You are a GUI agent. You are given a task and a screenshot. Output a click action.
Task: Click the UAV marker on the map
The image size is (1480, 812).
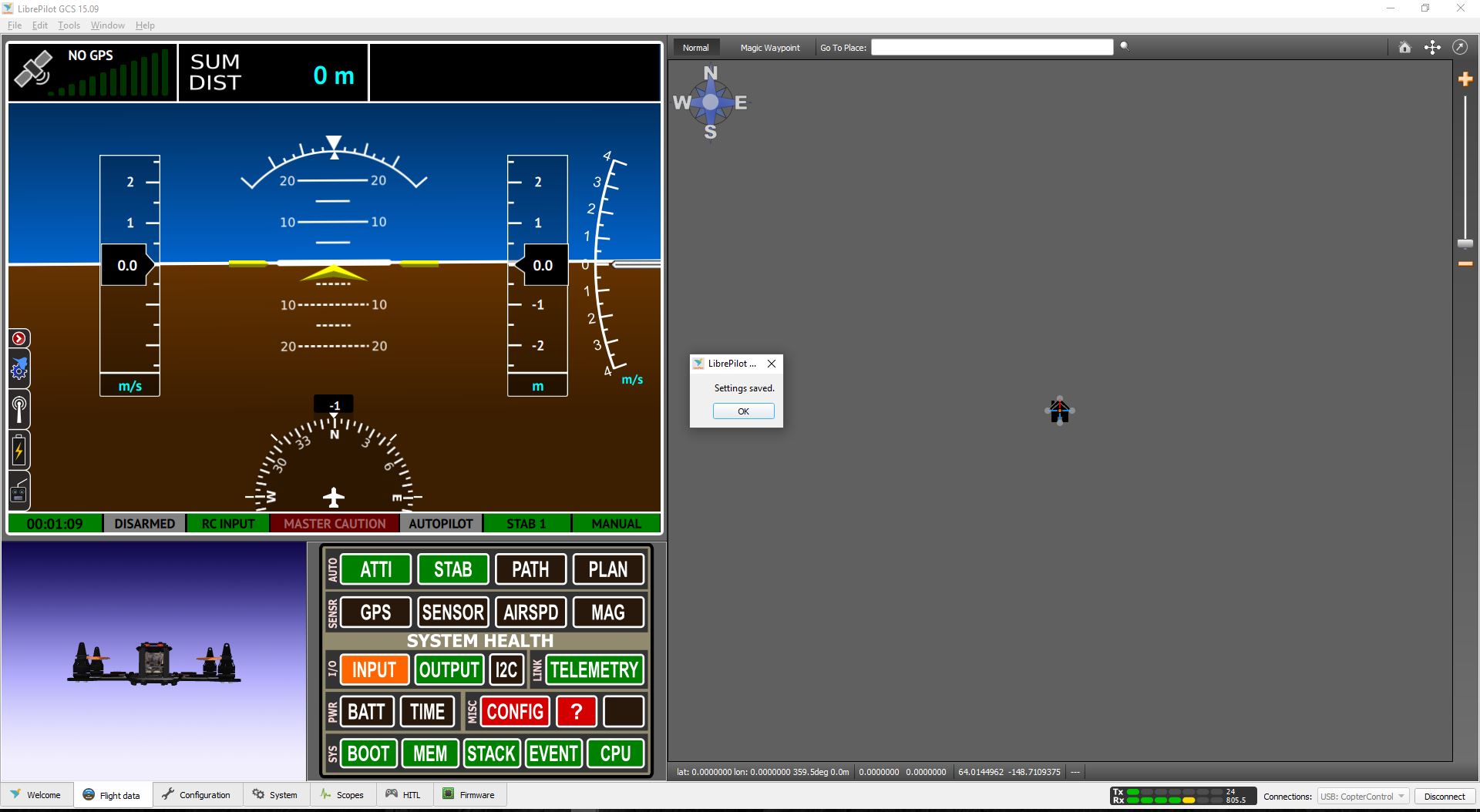pos(1060,411)
